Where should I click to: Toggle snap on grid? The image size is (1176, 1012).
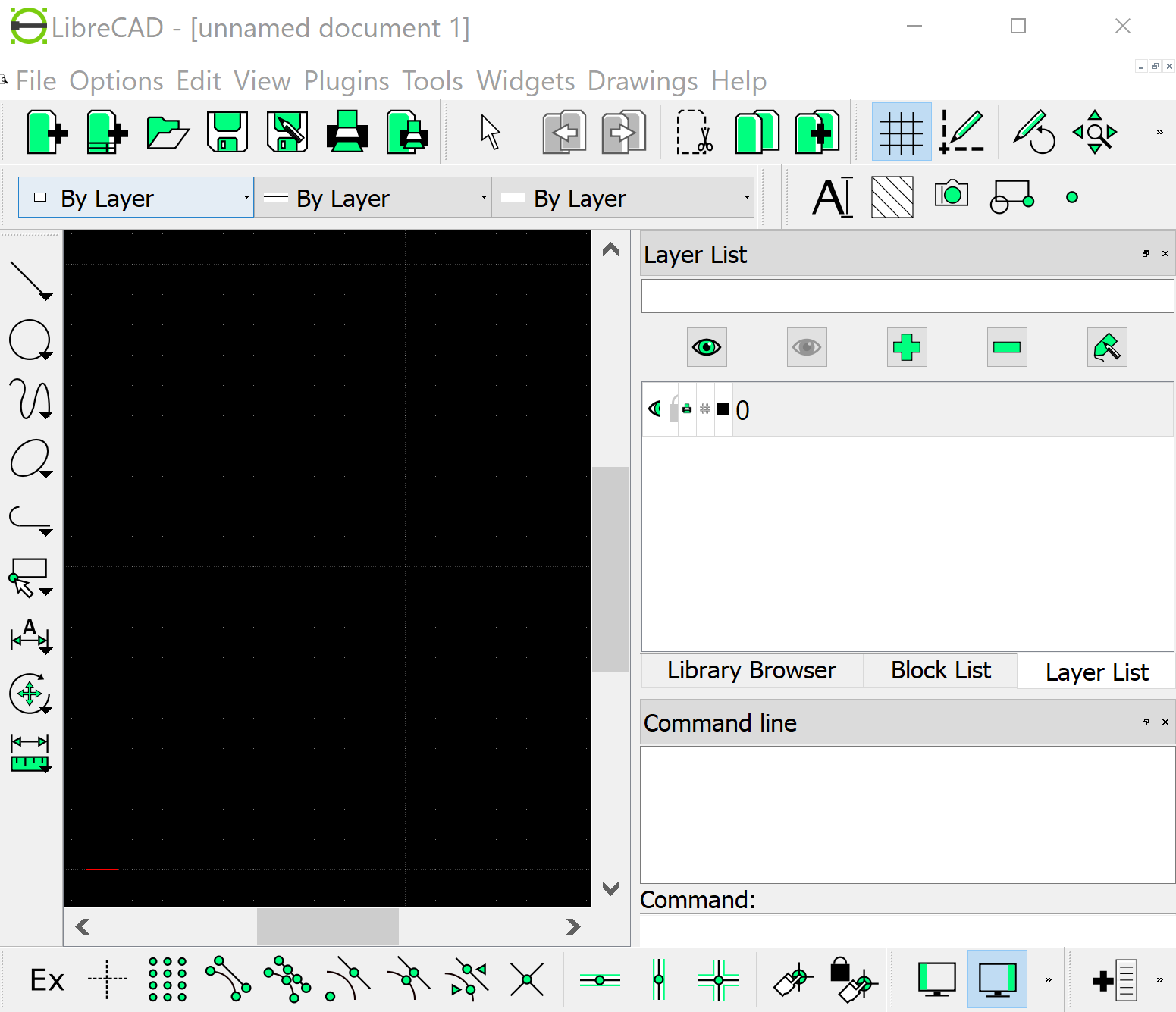pyautogui.click(x=168, y=980)
